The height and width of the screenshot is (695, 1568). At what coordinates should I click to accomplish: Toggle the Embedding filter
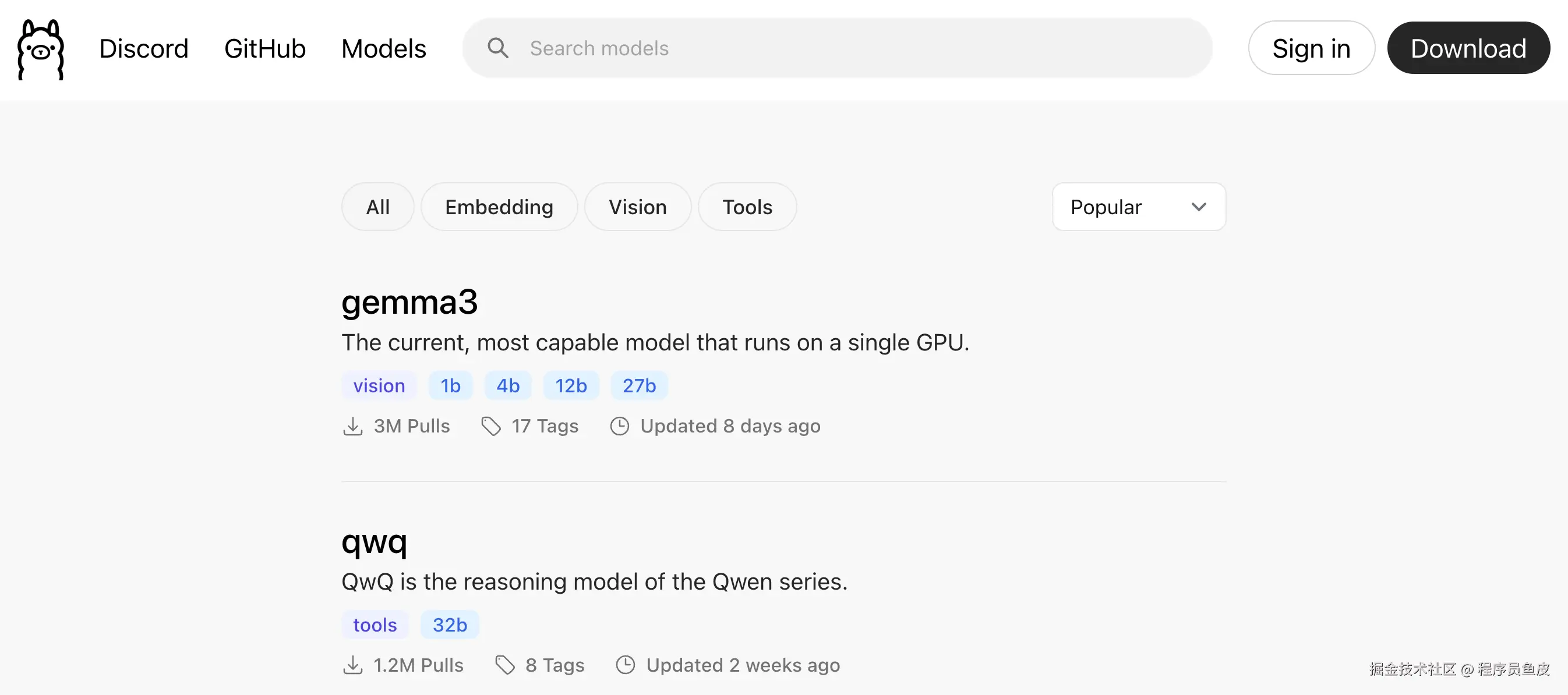[499, 207]
